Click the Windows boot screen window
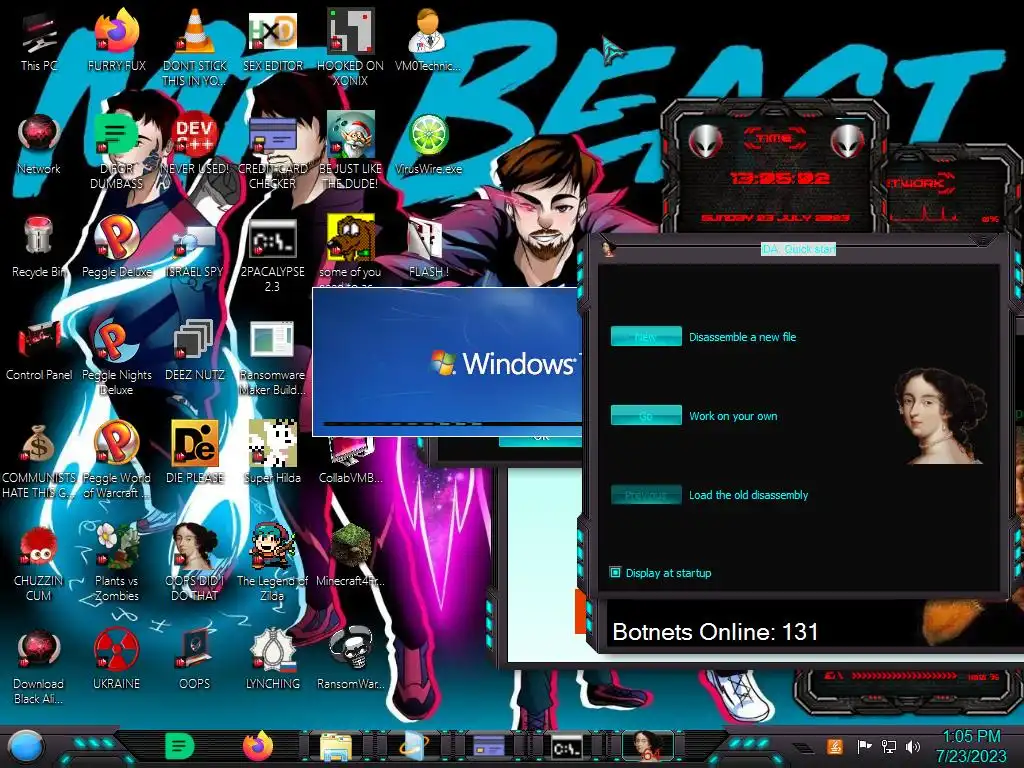Image resolution: width=1024 pixels, height=768 pixels. coord(447,361)
